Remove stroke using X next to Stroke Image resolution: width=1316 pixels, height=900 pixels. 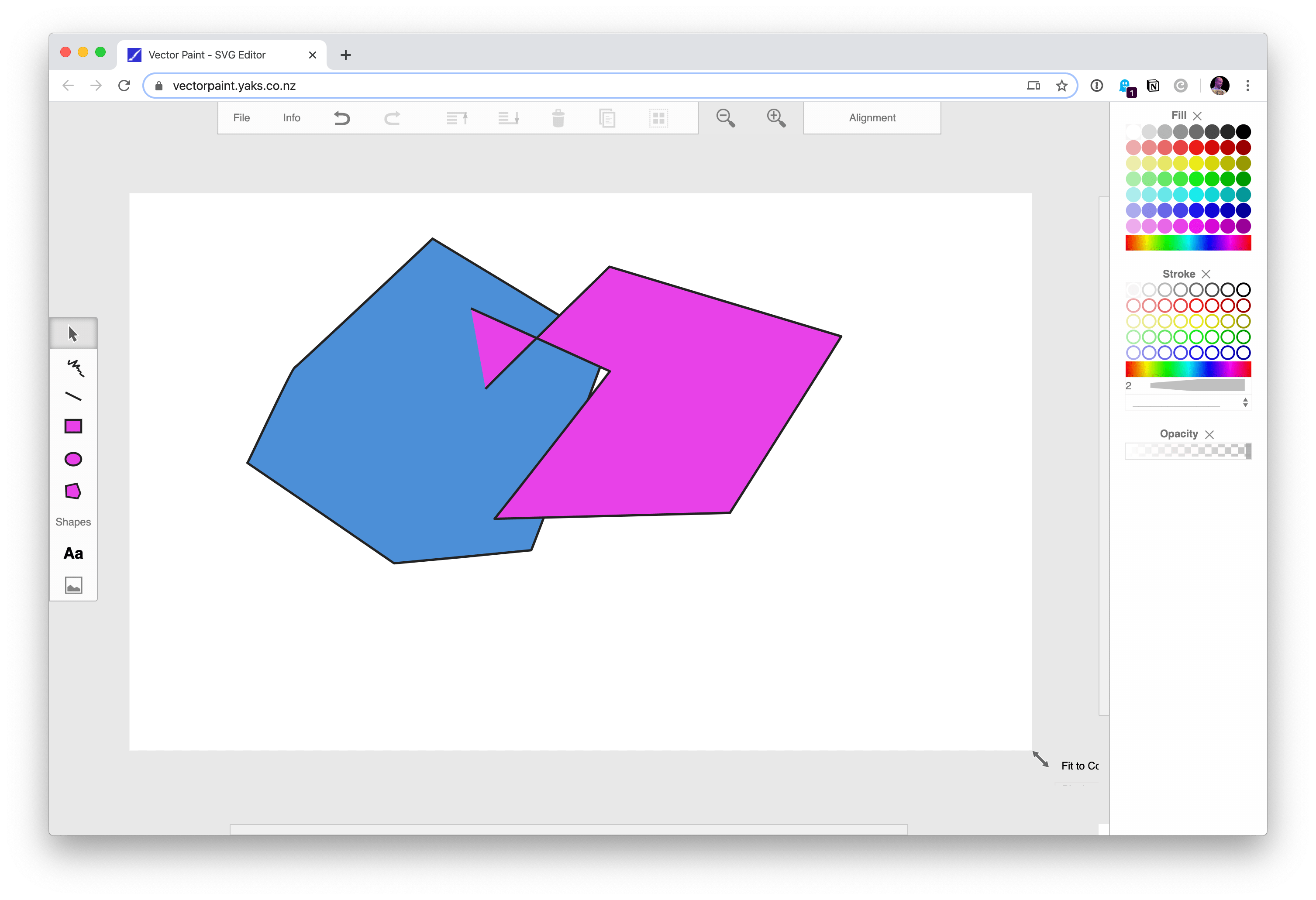tap(1206, 274)
